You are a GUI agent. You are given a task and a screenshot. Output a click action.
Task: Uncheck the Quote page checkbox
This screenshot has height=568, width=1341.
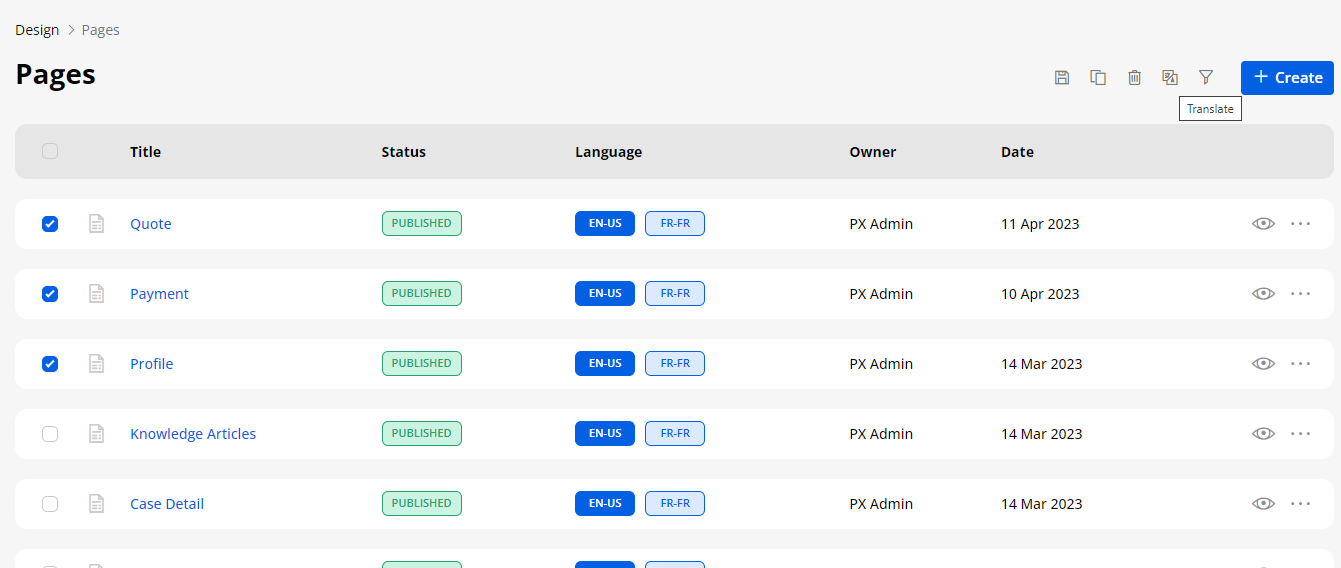pyautogui.click(x=50, y=224)
